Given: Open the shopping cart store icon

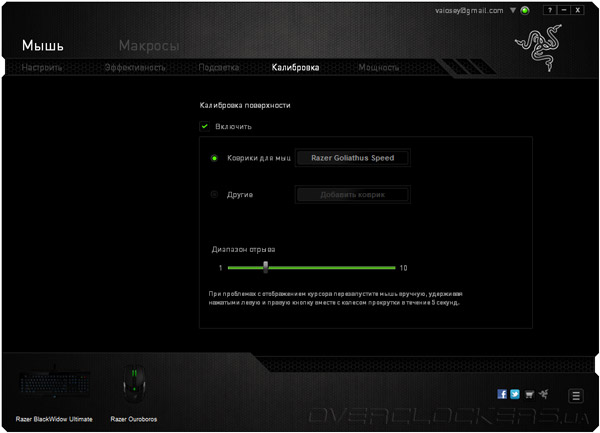Looking at the screenshot, I should [529, 394].
